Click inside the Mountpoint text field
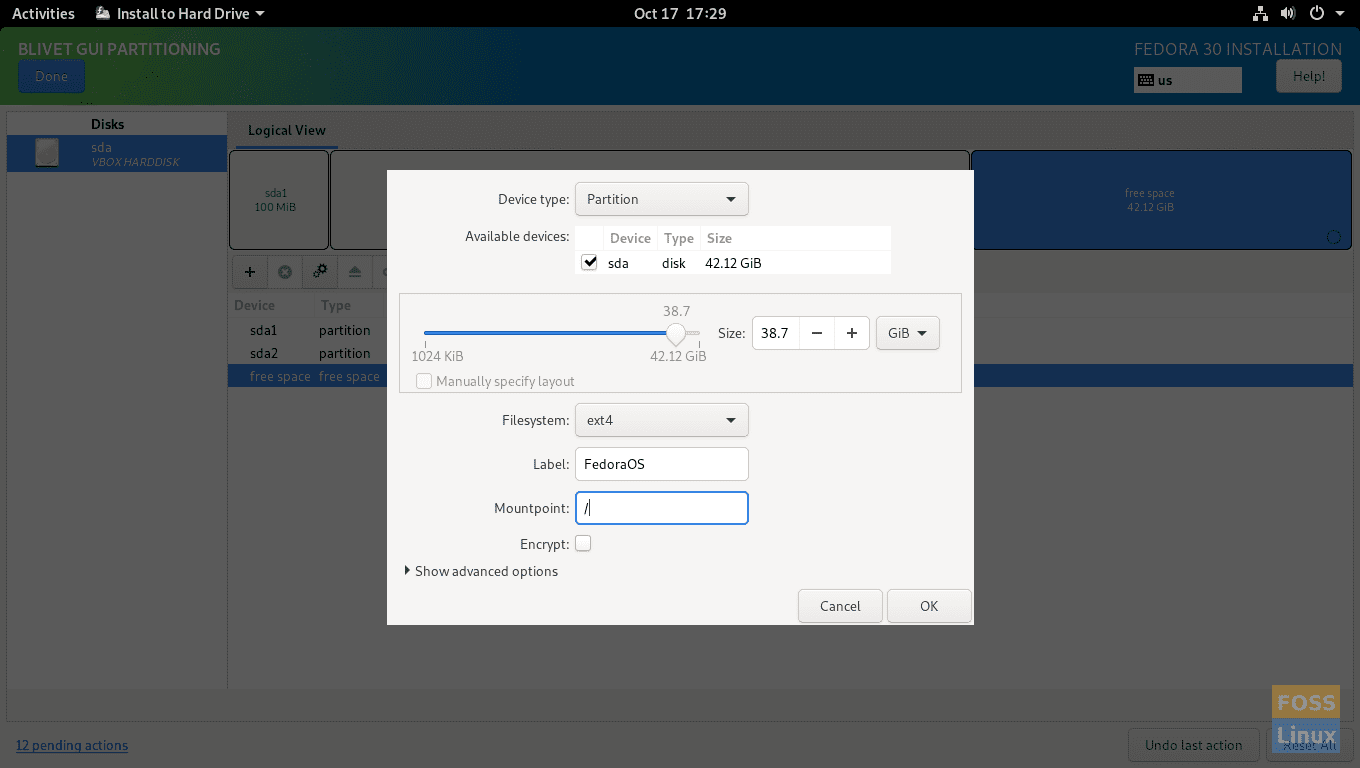The image size is (1360, 768). [661, 508]
